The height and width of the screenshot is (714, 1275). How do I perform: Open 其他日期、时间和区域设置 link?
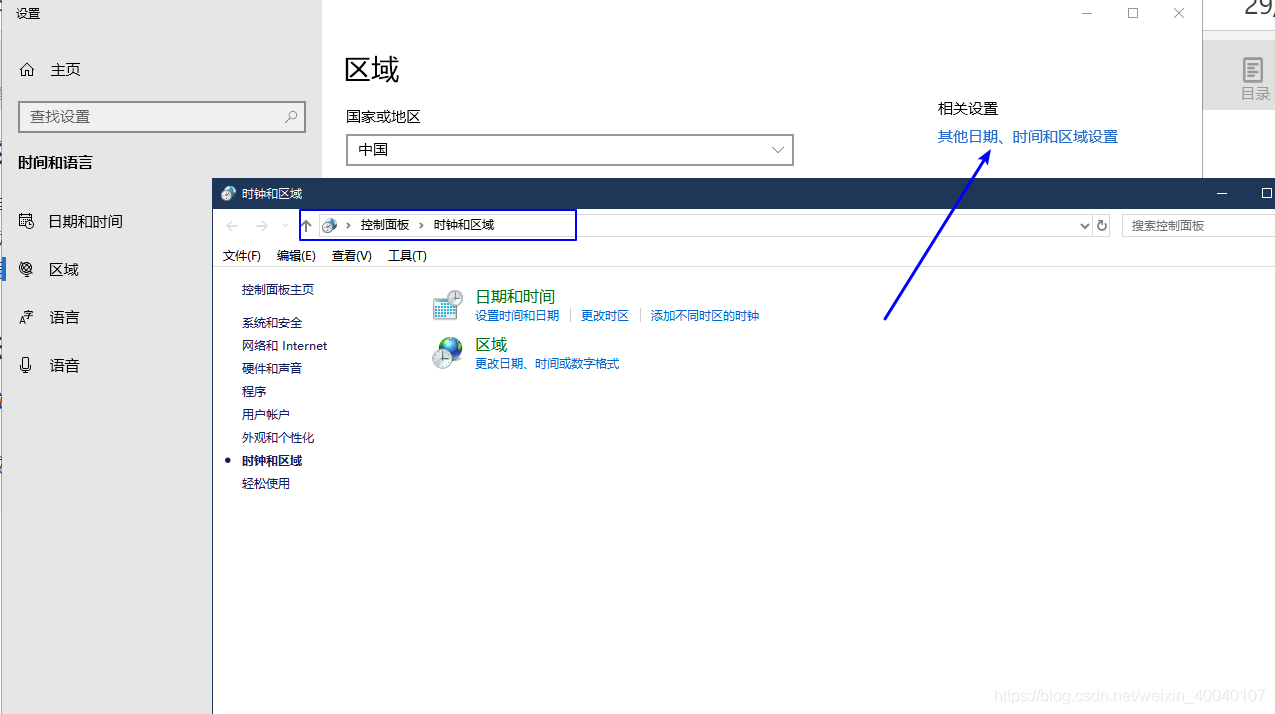click(1027, 136)
